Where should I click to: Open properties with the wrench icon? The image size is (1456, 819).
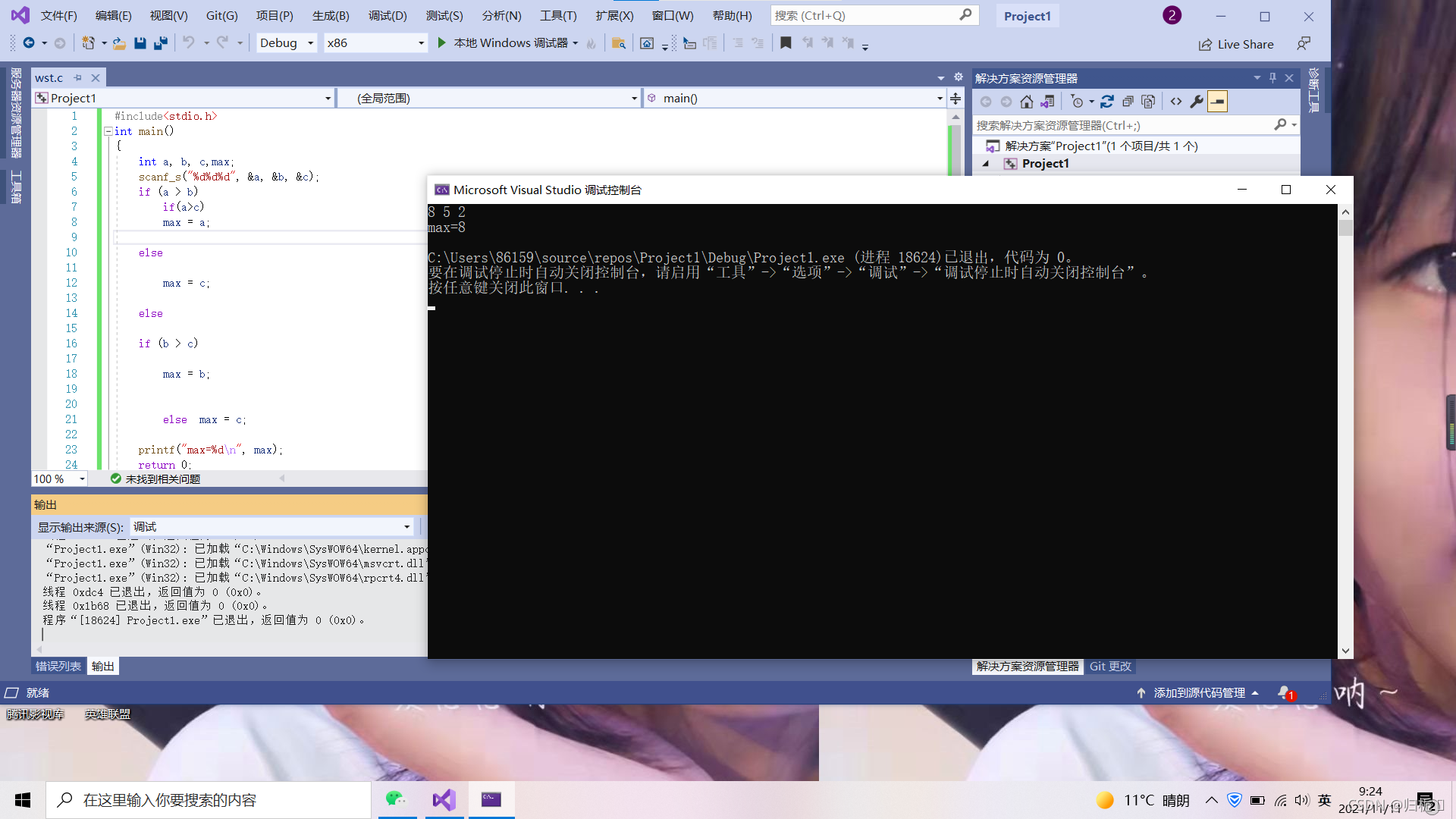[x=1197, y=102]
